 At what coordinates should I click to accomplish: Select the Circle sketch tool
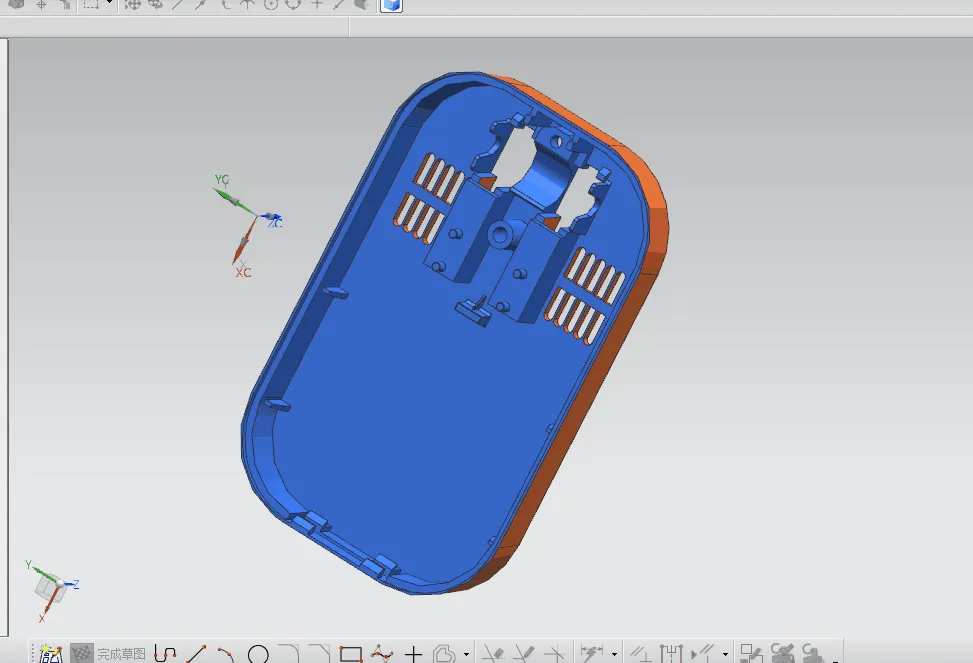(258, 655)
